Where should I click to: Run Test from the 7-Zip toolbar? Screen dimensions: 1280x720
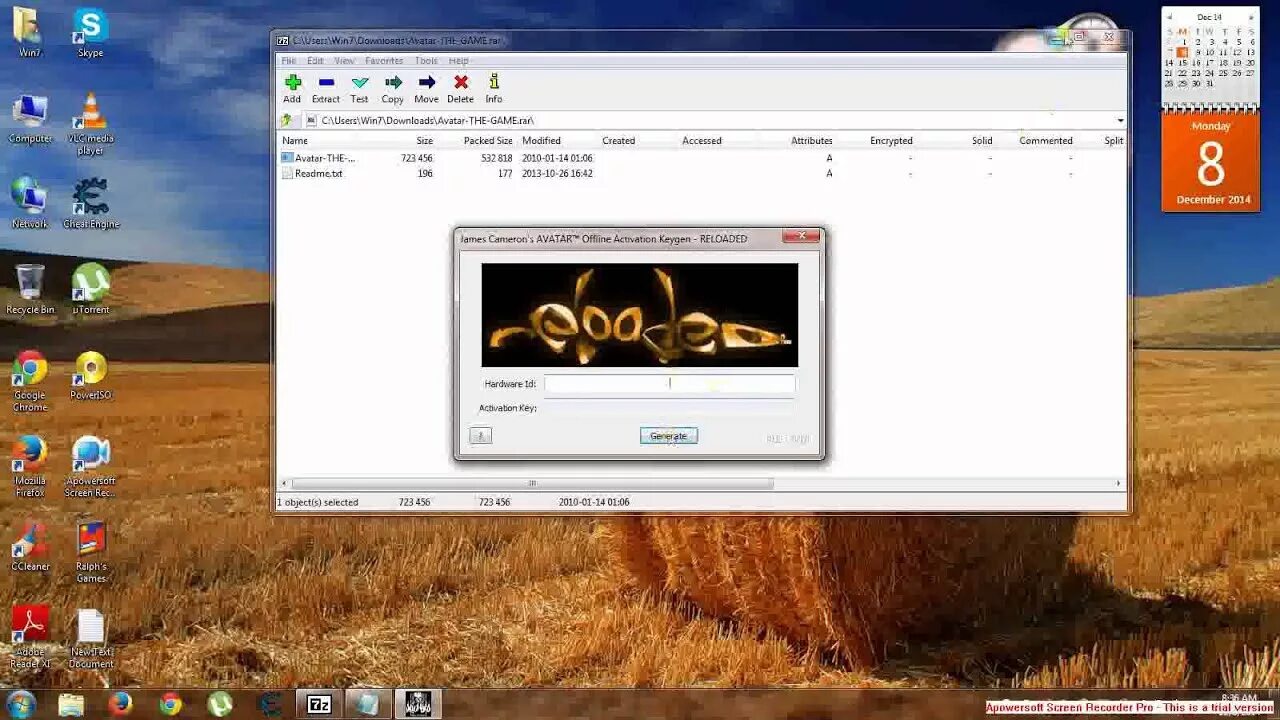coord(359,88)
